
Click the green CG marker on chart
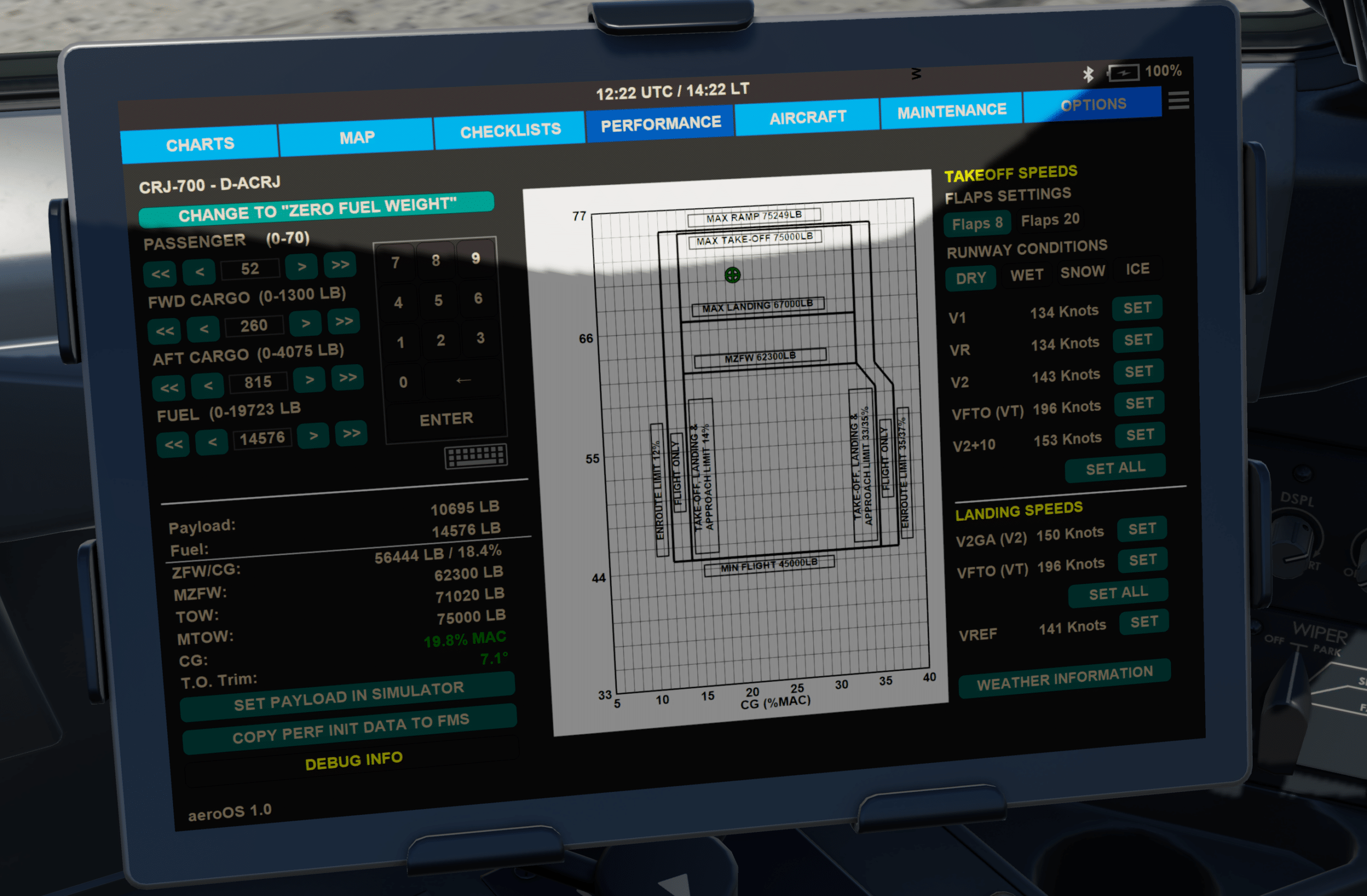coord(732,275)
